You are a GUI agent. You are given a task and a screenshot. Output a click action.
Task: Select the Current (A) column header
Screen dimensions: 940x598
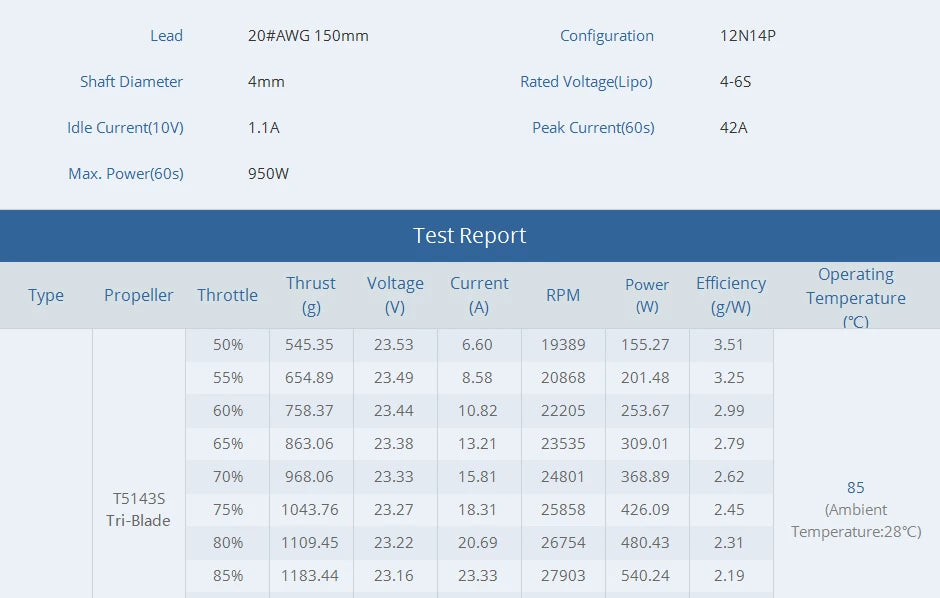[x=479, y=295]
